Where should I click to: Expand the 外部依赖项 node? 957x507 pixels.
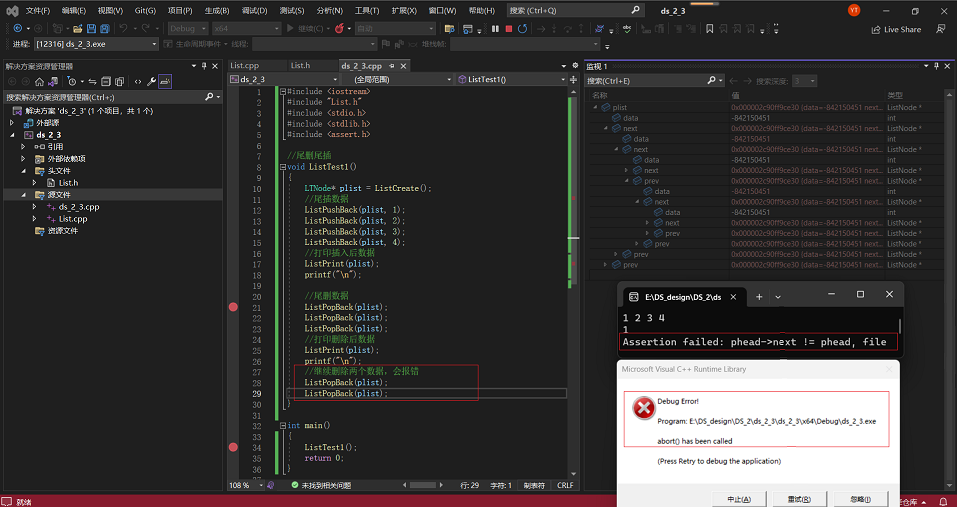[24, 159]
